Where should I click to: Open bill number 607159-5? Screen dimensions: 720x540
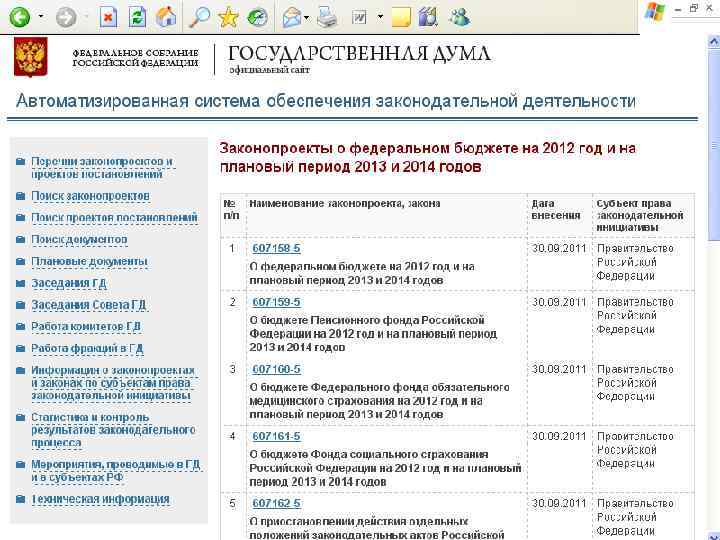click(276, 302)
